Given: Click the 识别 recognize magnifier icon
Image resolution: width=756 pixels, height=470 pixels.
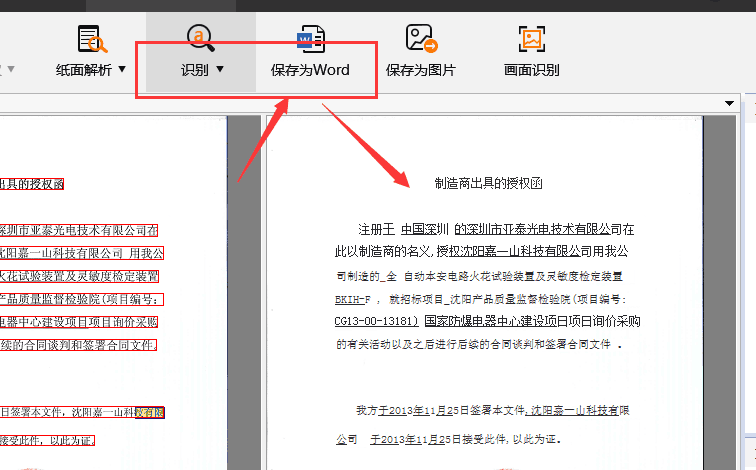Looking at the screenshot, I should (200, 38).
